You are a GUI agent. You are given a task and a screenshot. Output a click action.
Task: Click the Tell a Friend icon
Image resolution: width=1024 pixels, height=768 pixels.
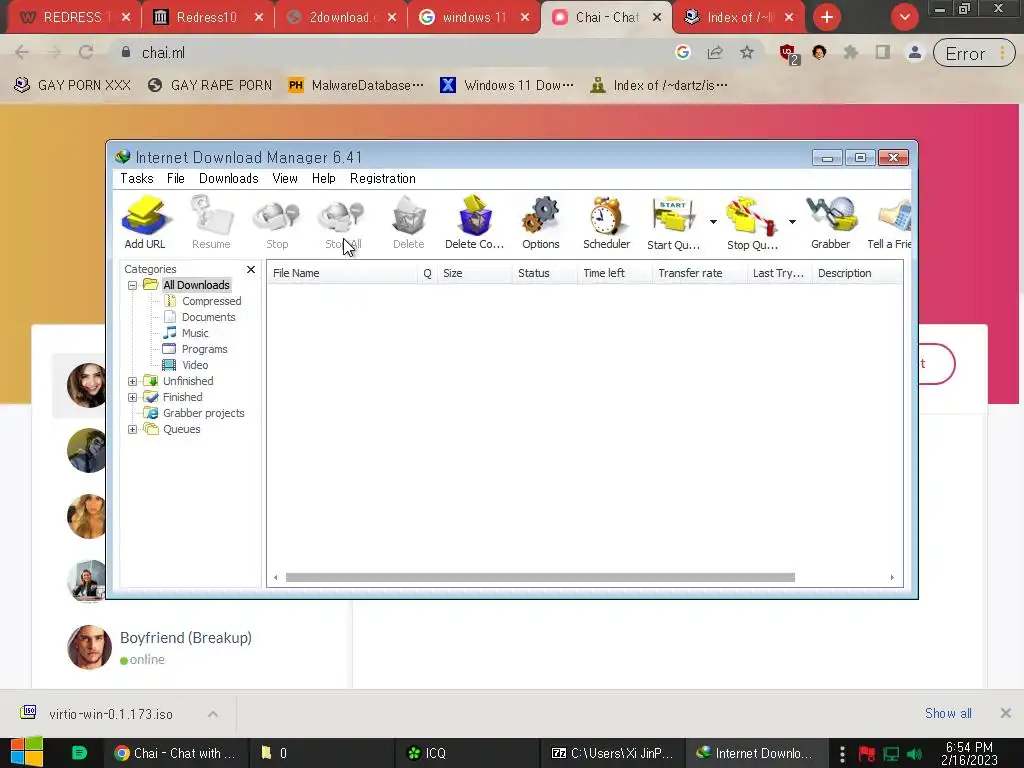[x=889, y=222]
